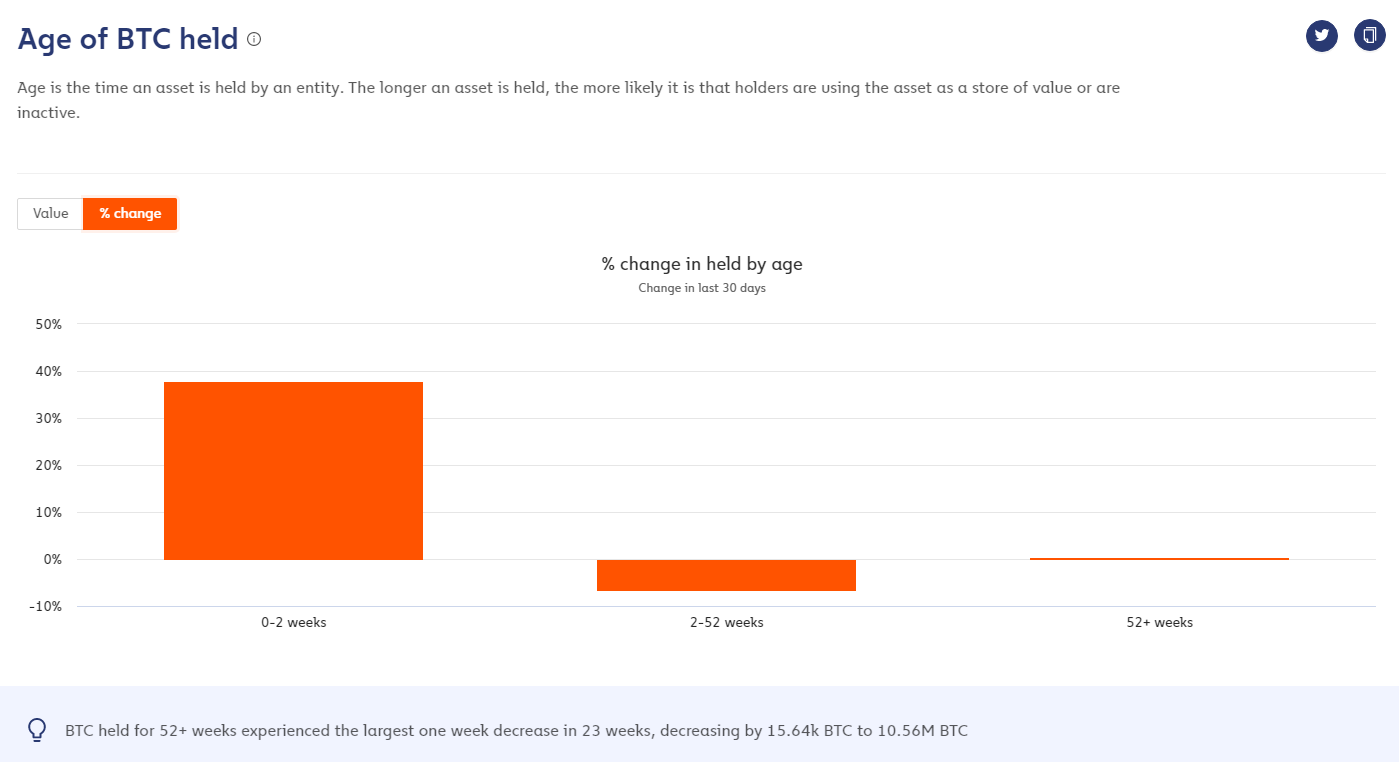Click the 0% y-axis label
The image size is (1399, 762).
(52, 559)
